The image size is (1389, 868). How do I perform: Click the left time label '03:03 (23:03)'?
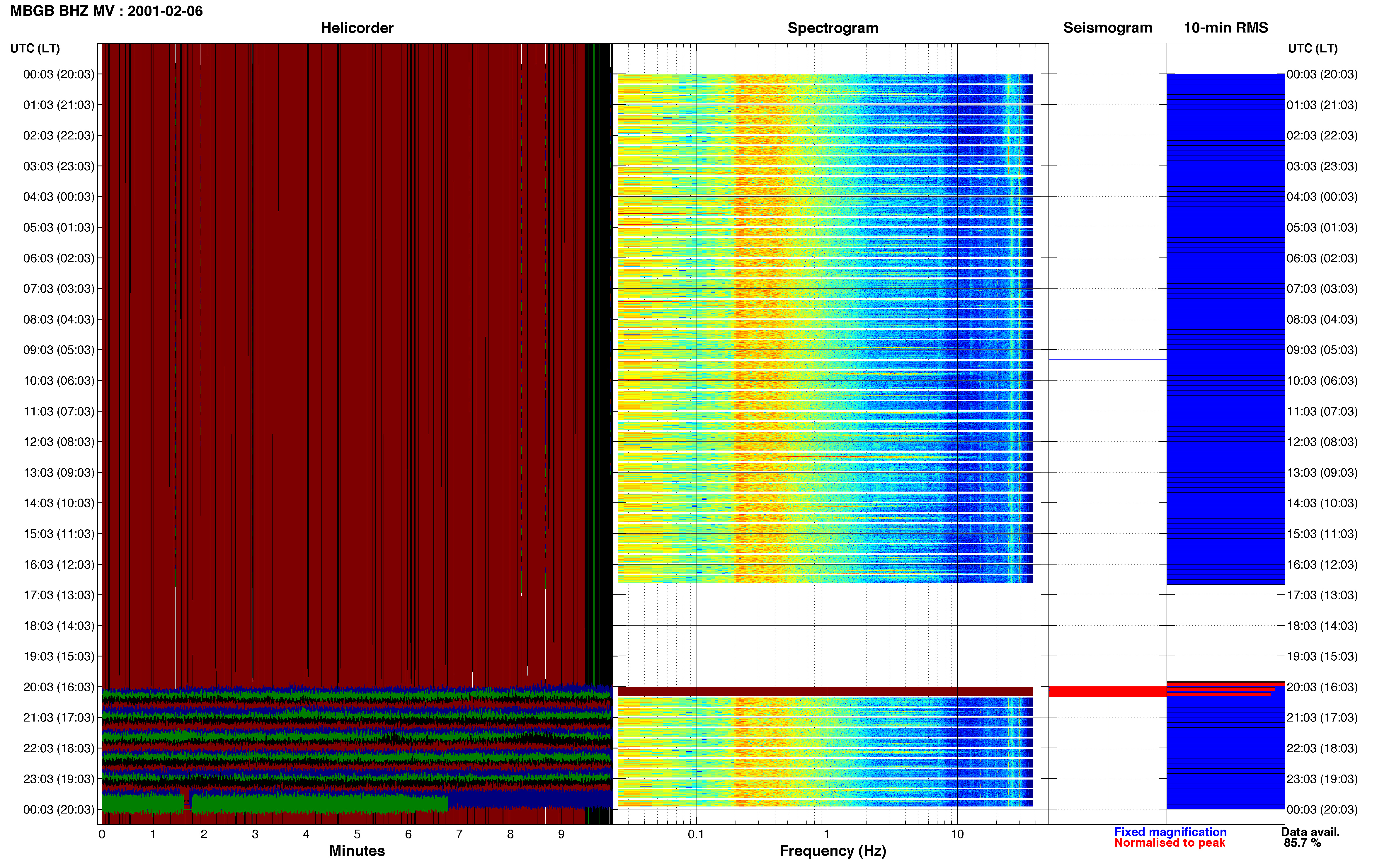[x=59, y=166]
